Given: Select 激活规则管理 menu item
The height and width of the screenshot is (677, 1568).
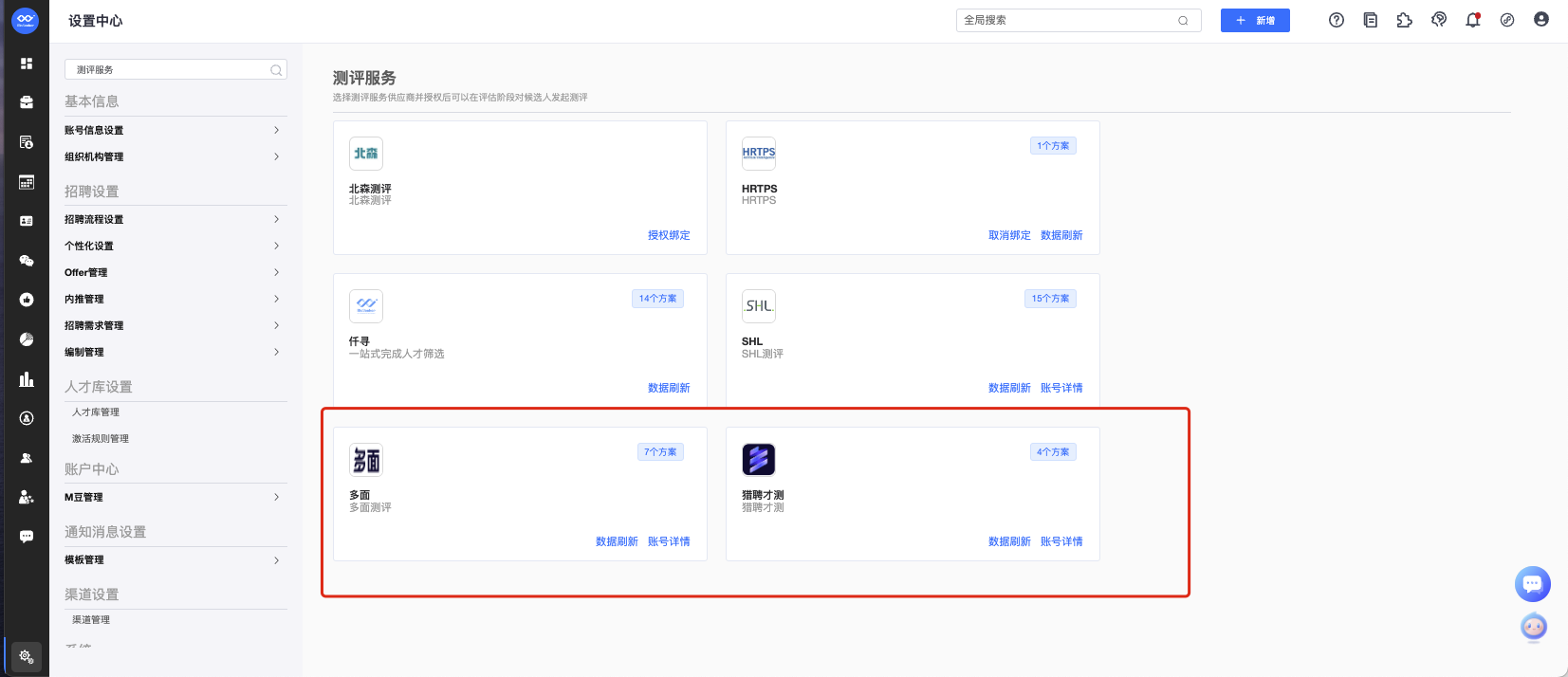Looking at the screenshot, I should [x=101, y=439].
